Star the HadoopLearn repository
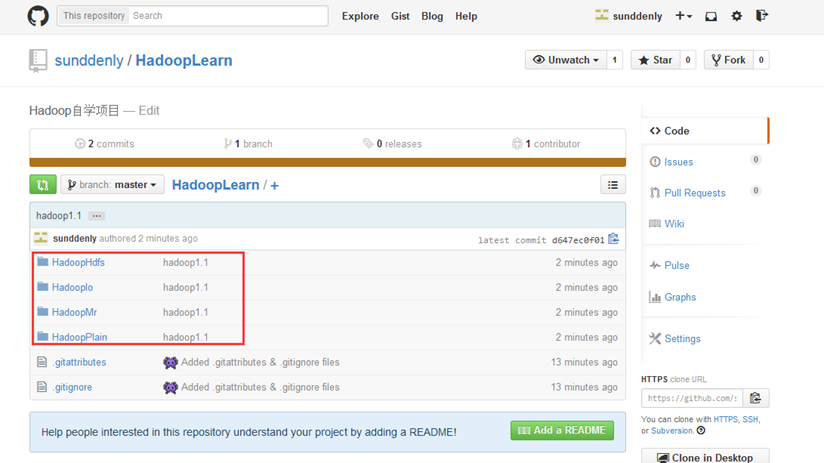Screen dimensions: 824x463 (655, 60)
